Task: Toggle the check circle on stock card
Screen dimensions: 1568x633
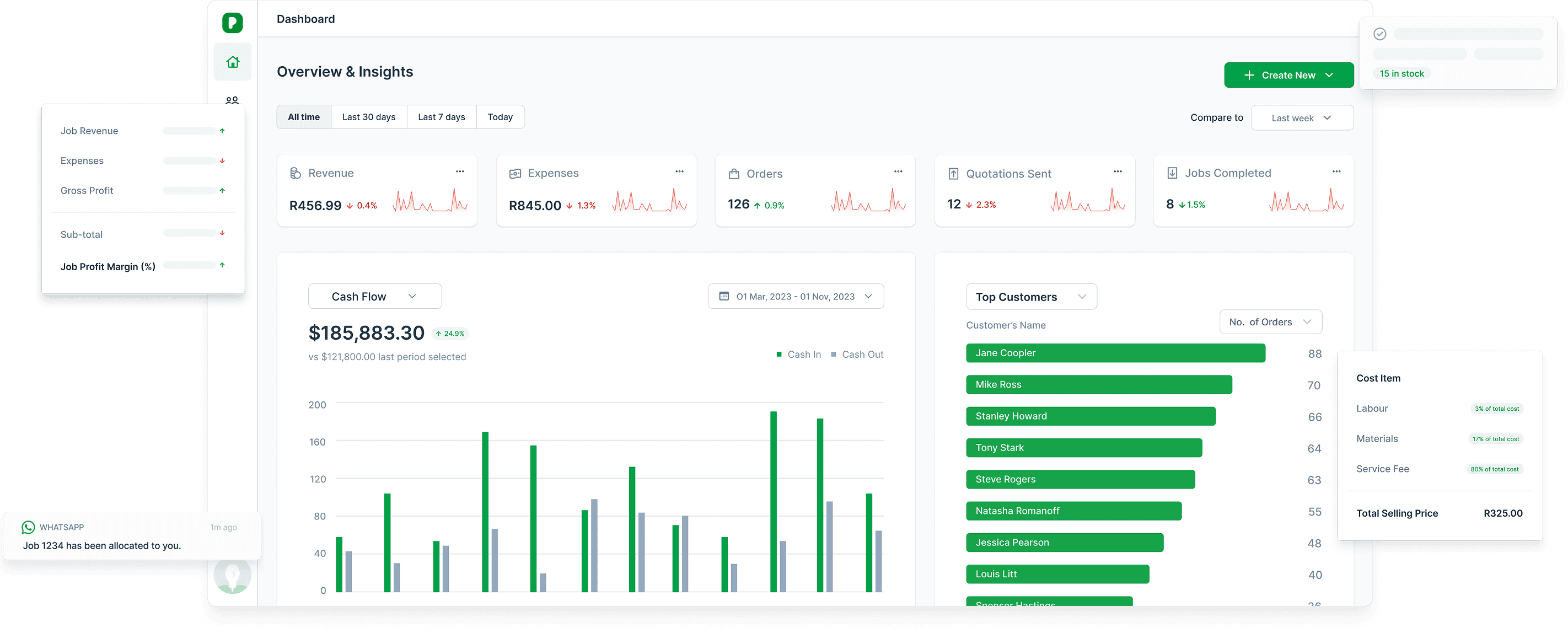Action: [x=1380, y=34]
